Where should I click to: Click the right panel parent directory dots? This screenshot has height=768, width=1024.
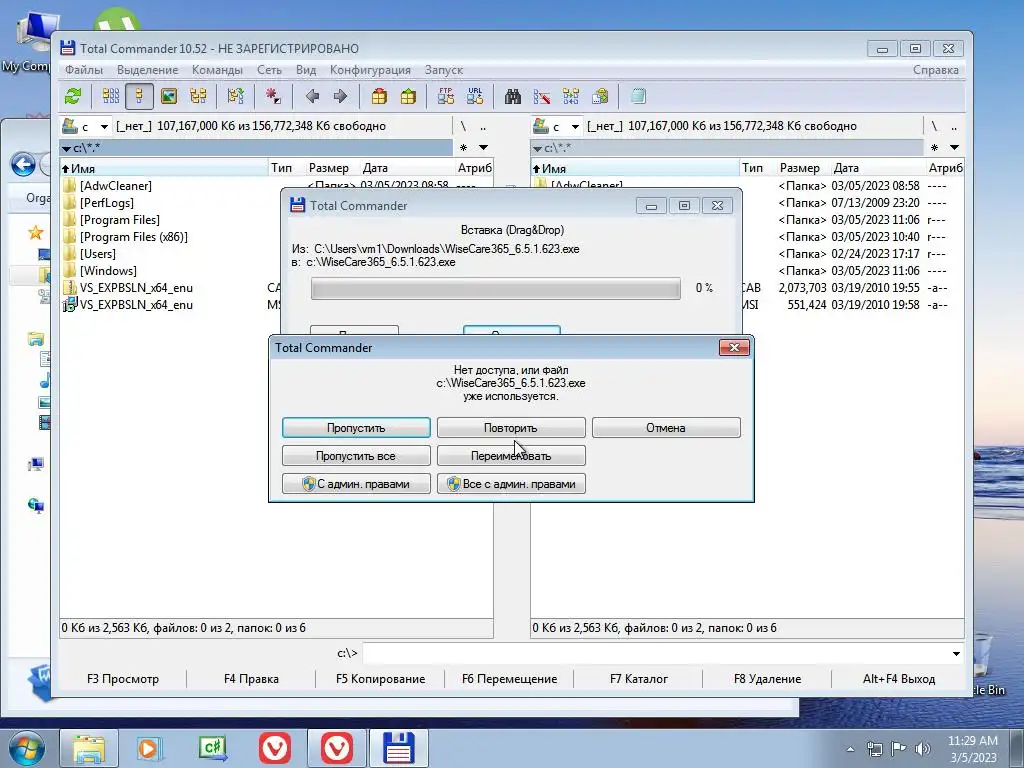pyautogui.click(x=954, y=126)
